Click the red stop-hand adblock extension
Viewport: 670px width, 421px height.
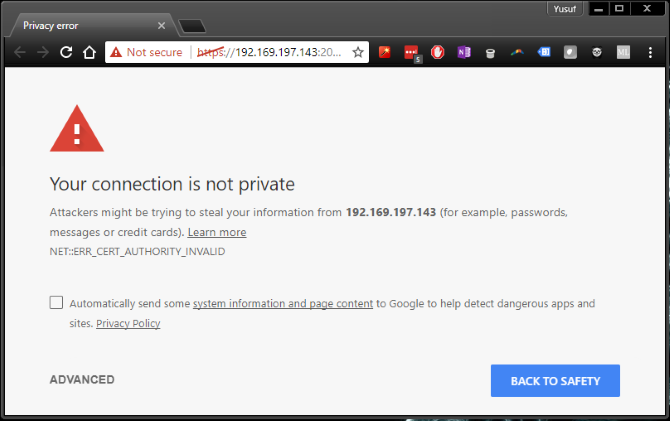[x=437, y=52]
